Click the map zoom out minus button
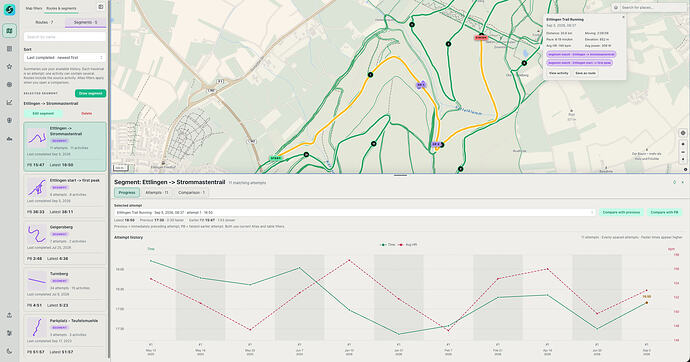690x362 pixels. (683, 152)
